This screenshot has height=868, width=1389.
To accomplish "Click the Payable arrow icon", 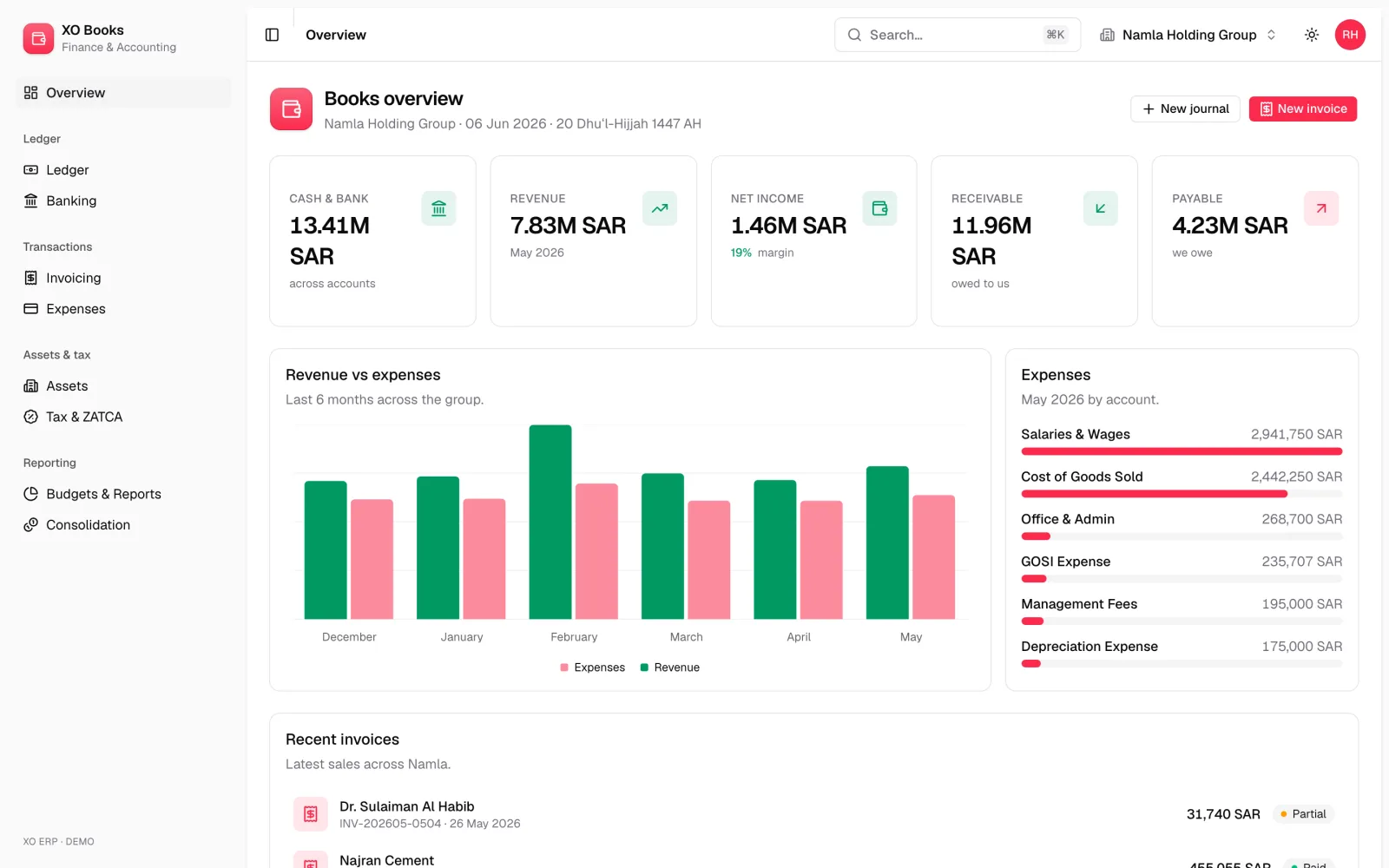I will click(x=1321, y=208).
